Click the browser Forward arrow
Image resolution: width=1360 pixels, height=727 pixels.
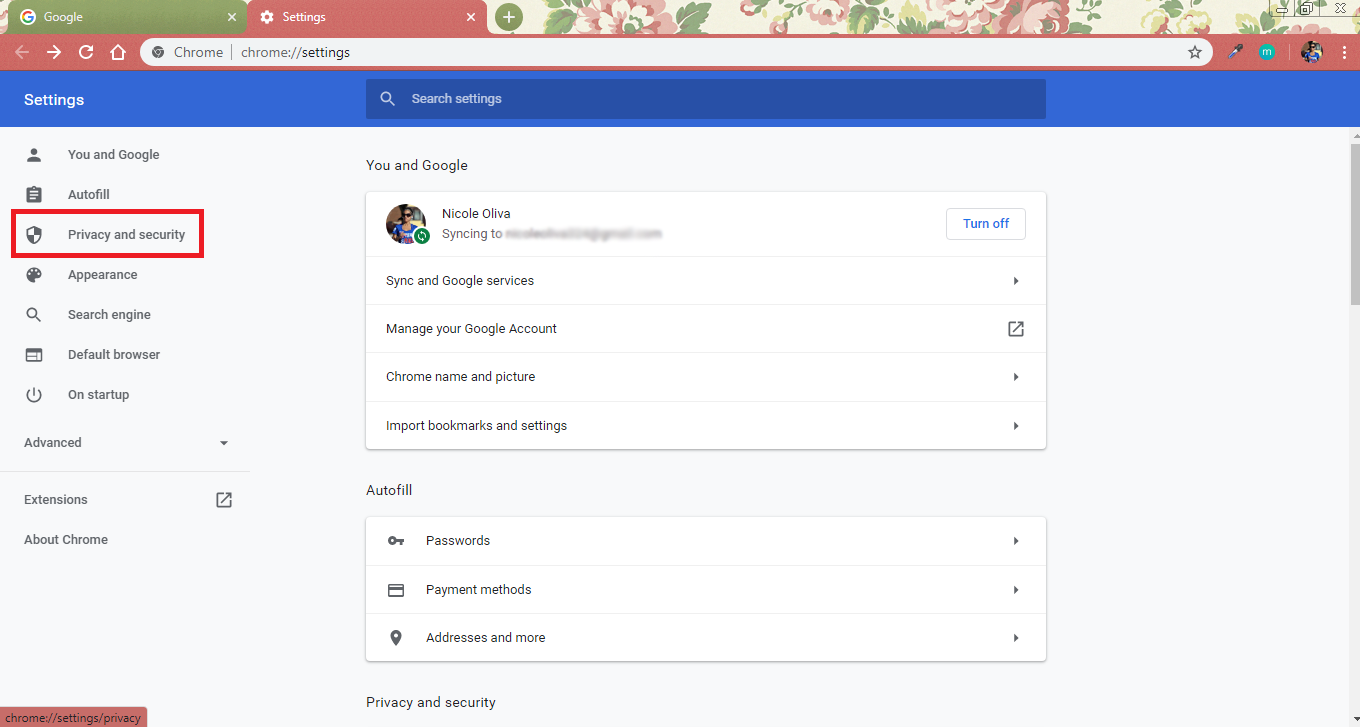pos(54,52)
